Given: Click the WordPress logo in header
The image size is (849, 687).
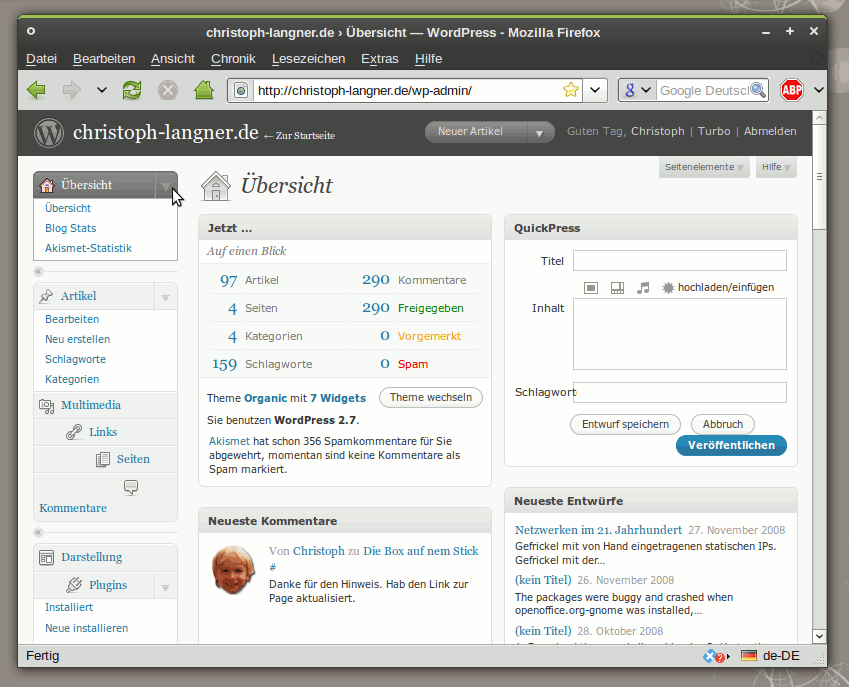Looking at the screenshot, I should [49, 133].
